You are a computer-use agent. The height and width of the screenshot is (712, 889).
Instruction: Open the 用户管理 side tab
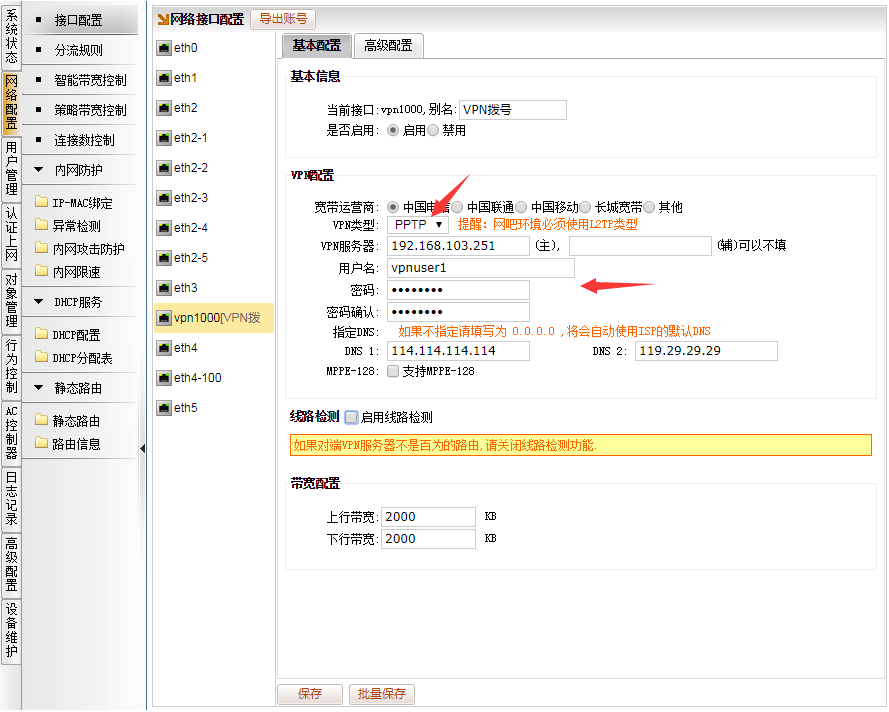11,168
